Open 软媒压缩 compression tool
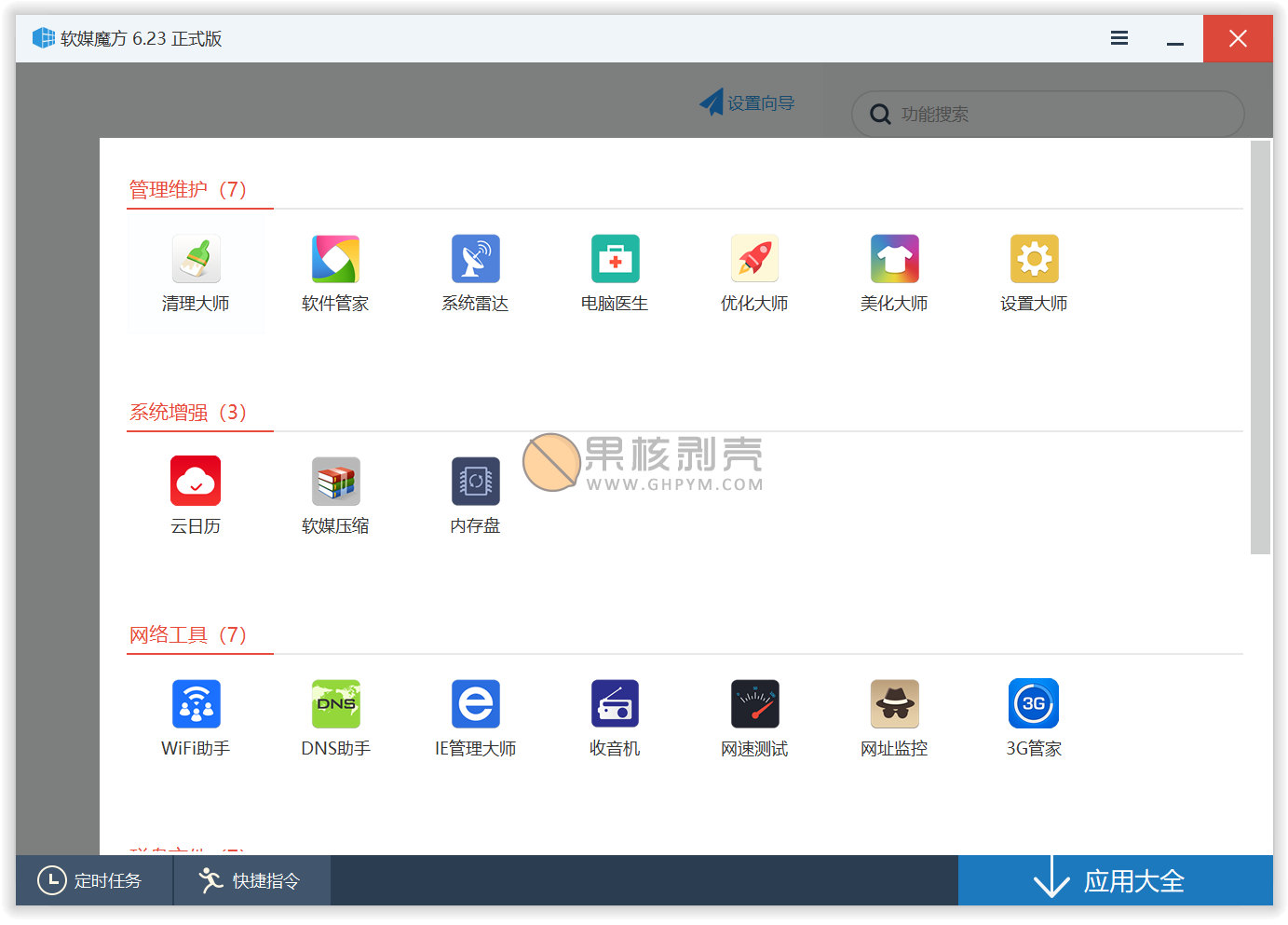 [x=335, y=497]
